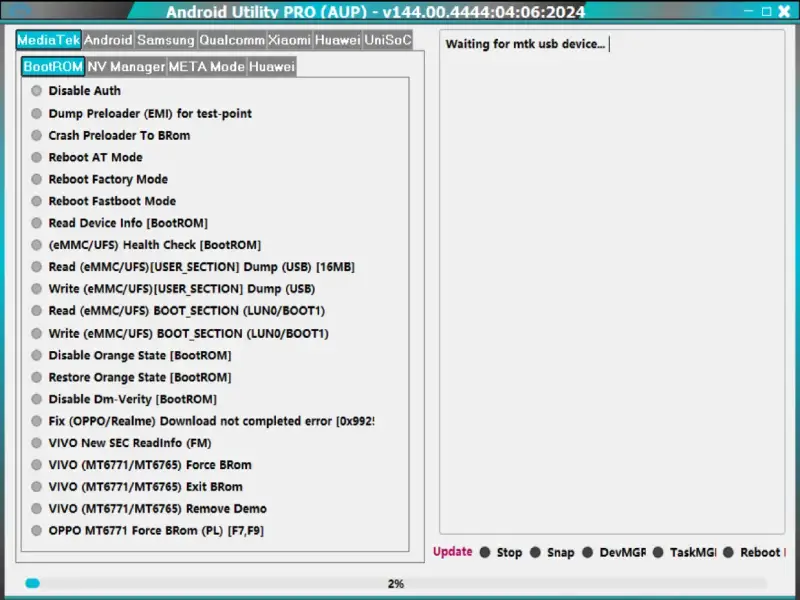Click inside the log output text area
800x600 pixels.
point(612,282)
